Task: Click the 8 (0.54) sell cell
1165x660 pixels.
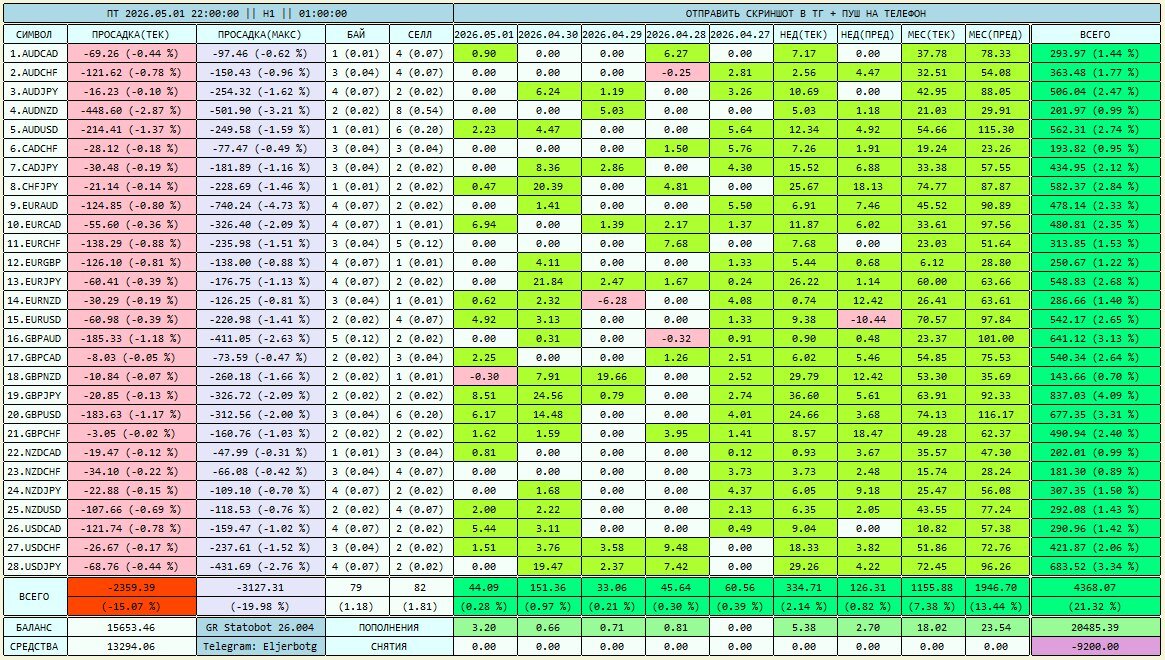Action: 421,111
